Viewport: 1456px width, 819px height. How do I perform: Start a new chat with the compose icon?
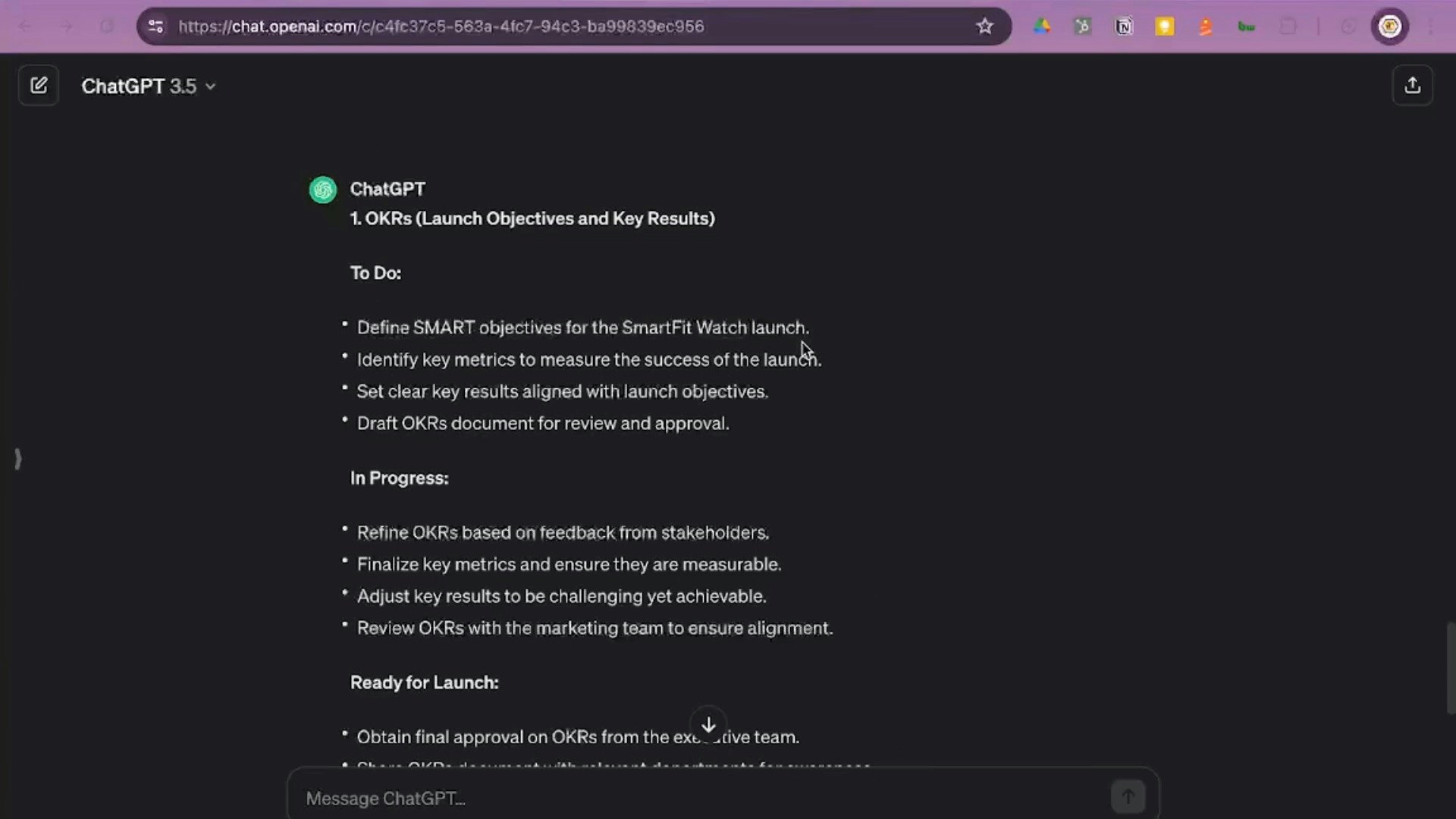39,86
